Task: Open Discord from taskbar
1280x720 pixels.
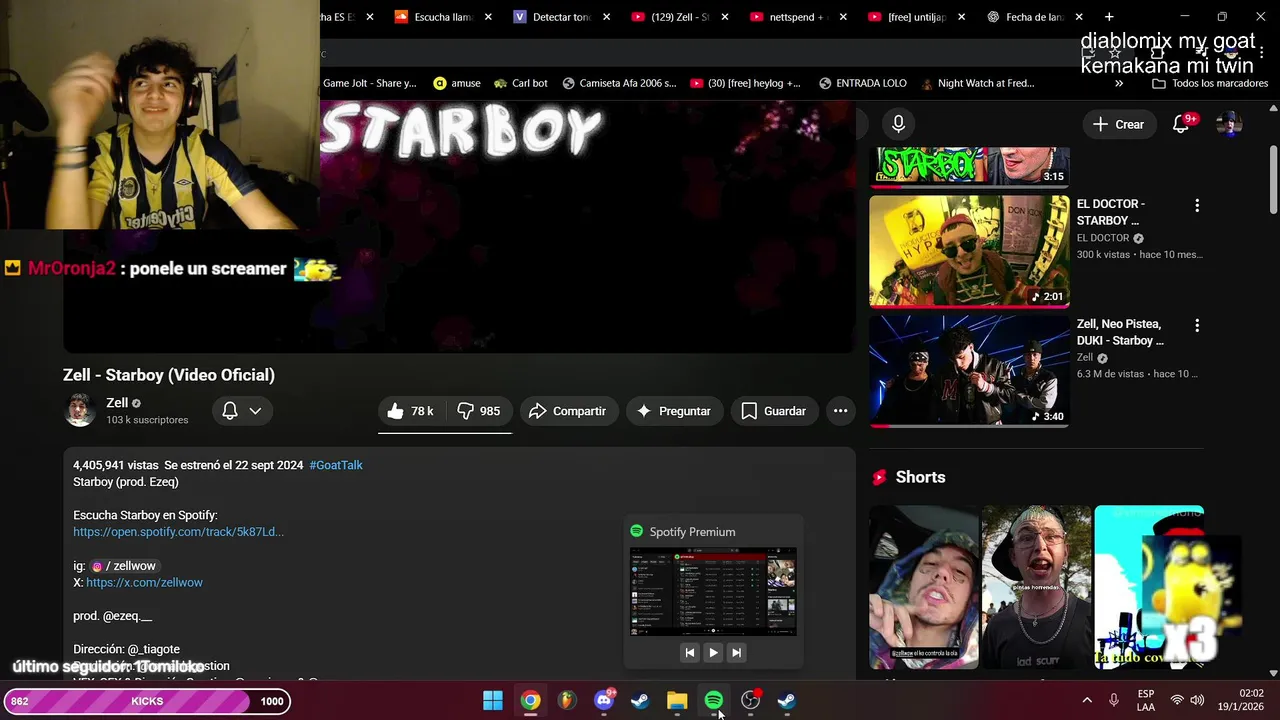Action: 604,700
